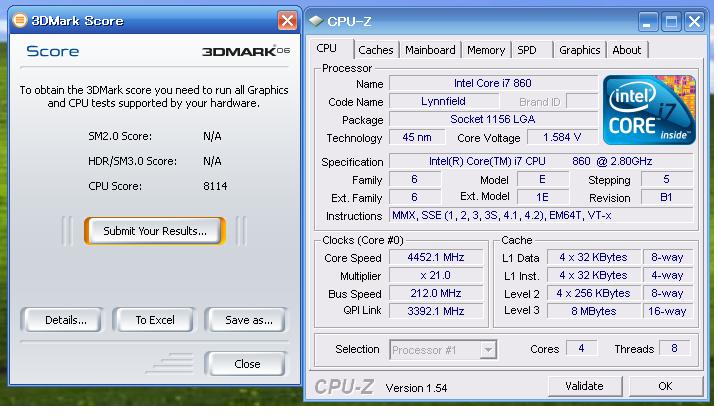Click the Code Name field Lynnfield
The height and width of the screenshot is (416, 717).
444,101
